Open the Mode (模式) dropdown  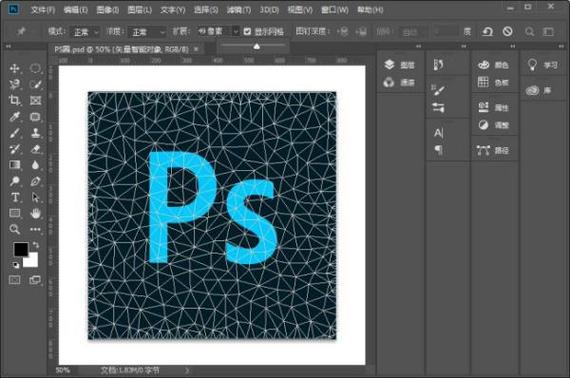(x=85, y=32)
